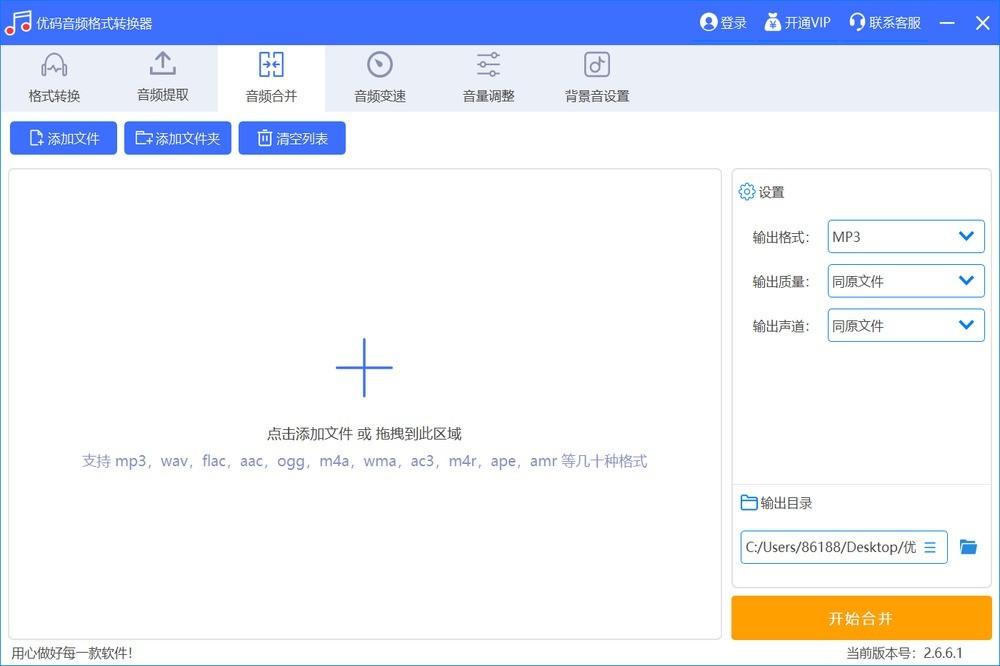Start merging with 开始合并 button
Screen dimensions: 1000x666
861,618
